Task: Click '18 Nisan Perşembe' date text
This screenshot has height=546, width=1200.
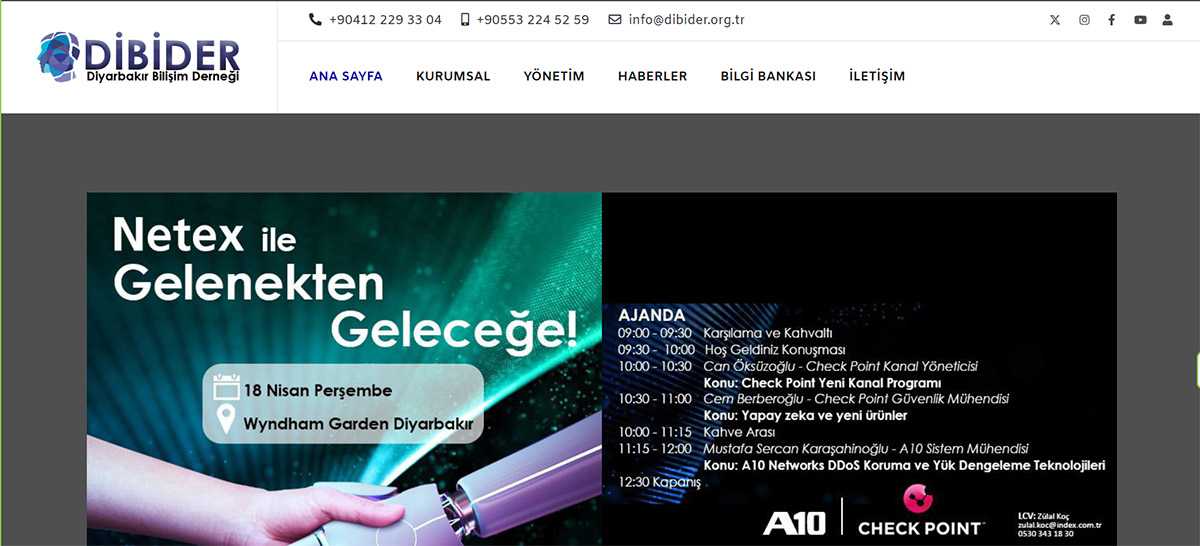Action: 318,390
